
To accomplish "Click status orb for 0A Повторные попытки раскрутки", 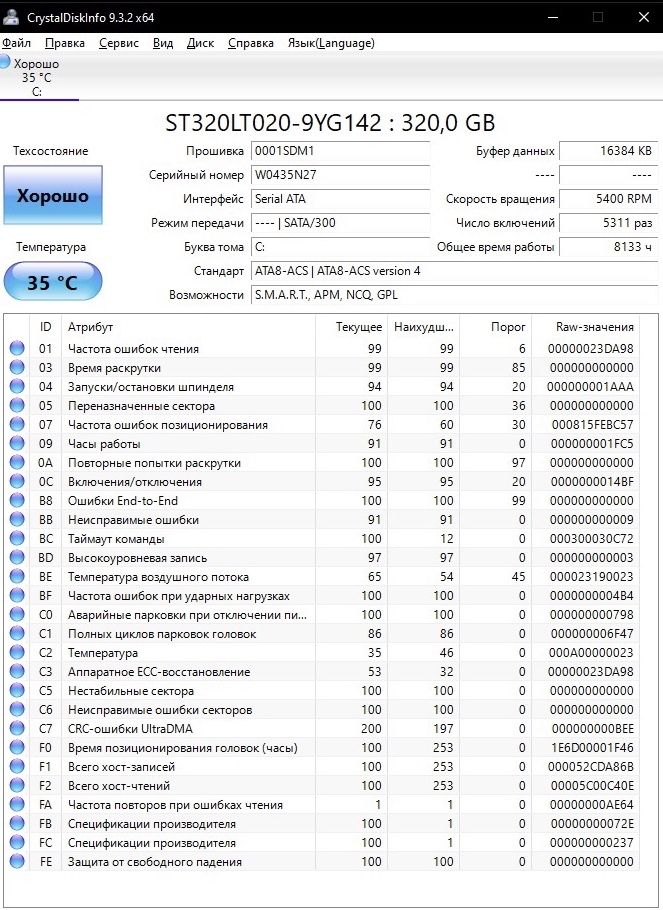I will coord(17,463).
